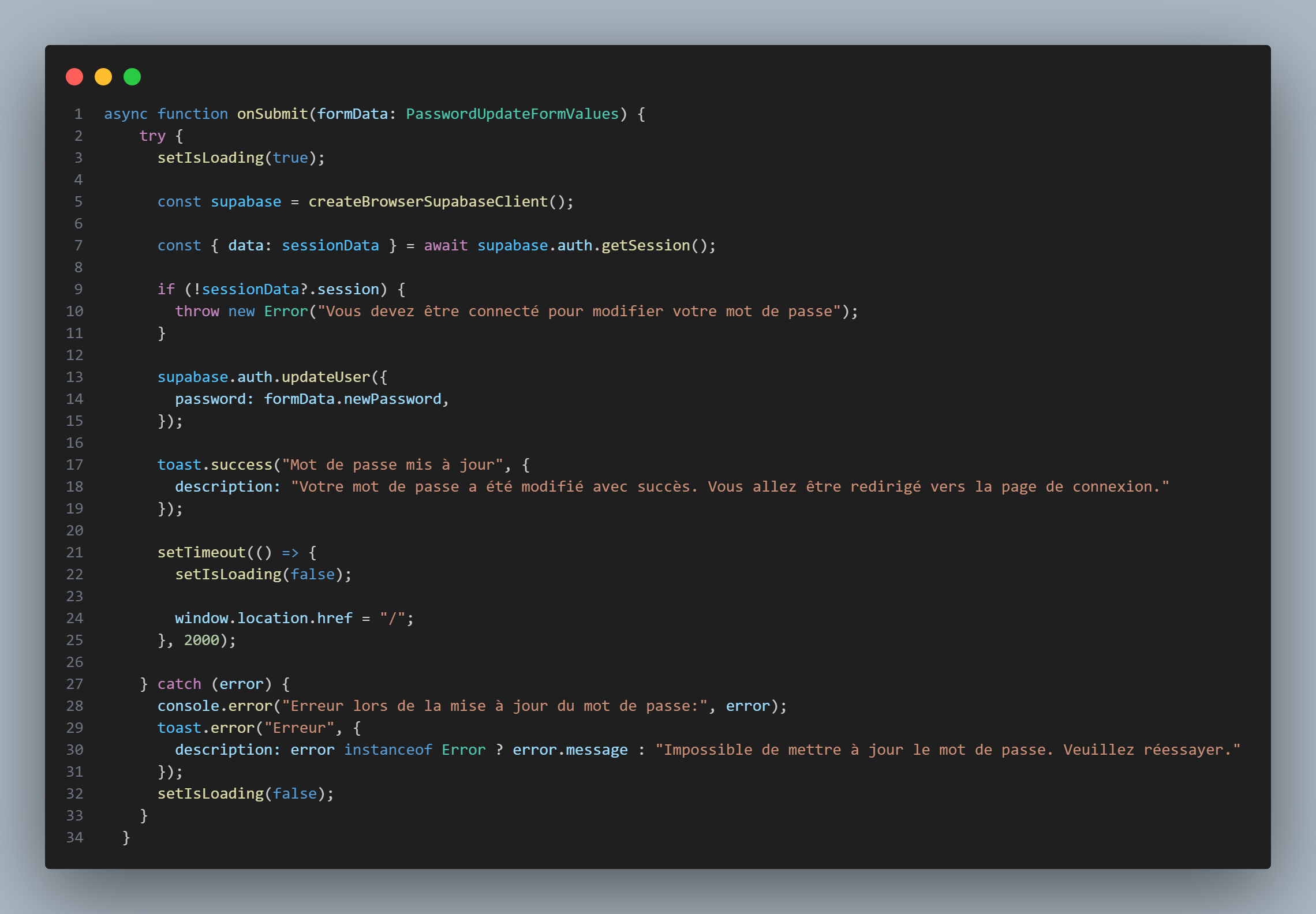Click getSession method call on line 7
The height and width of the screenshot is (914, 1316).
(645, 245)
